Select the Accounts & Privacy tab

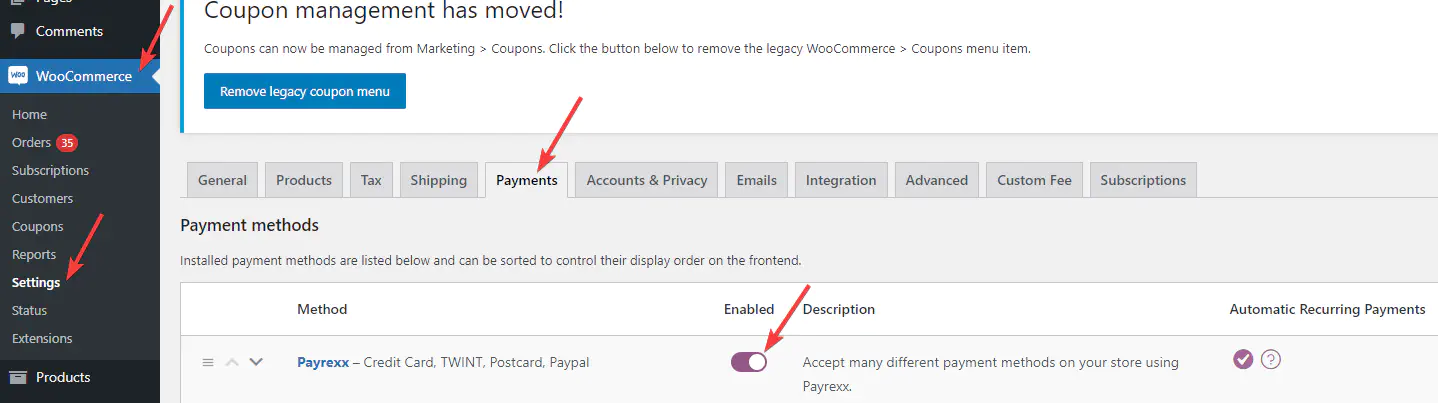coord(646,180)
